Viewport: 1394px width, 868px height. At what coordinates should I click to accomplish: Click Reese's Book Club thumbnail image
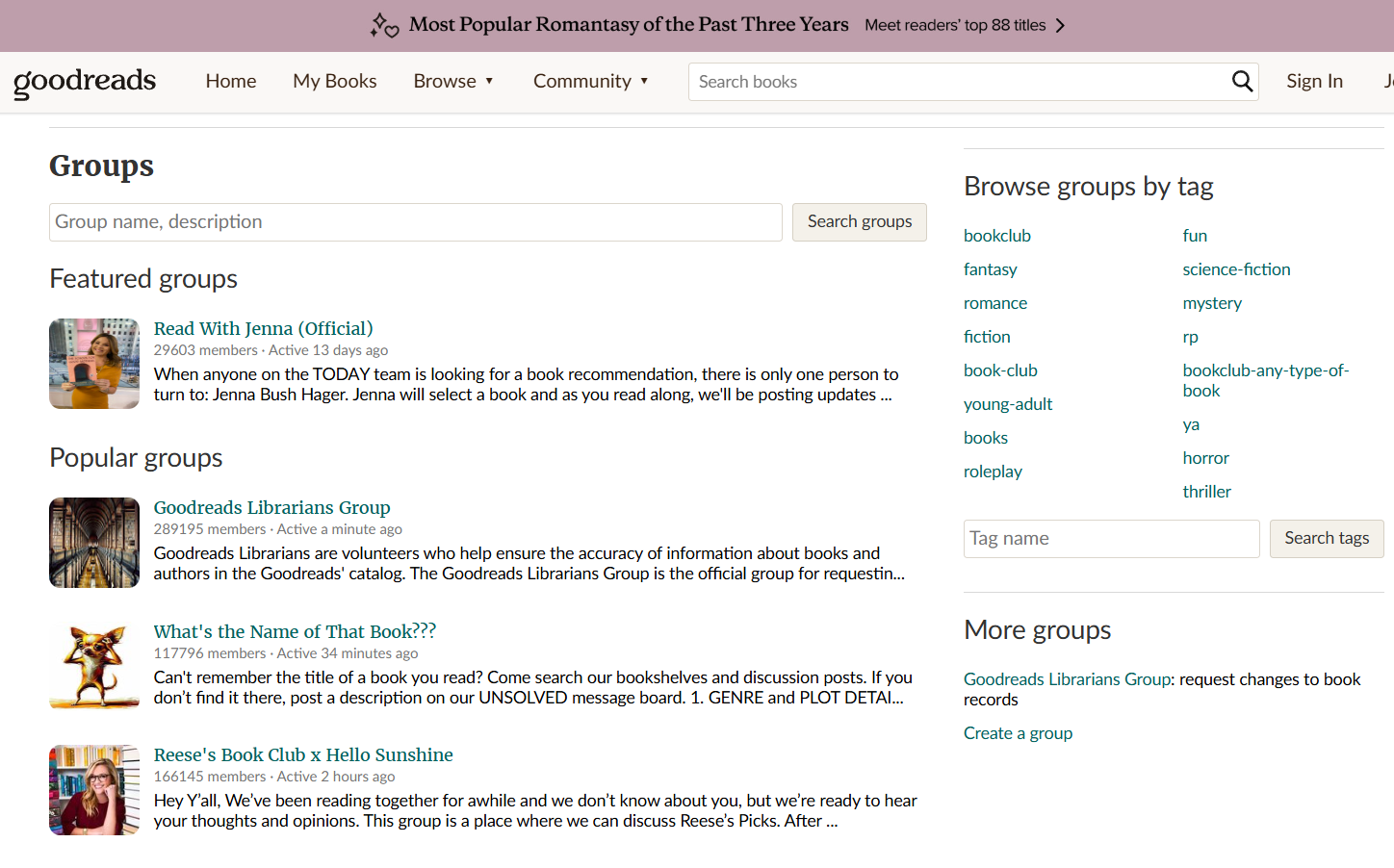pyautogui.click(x=94, y=790)
